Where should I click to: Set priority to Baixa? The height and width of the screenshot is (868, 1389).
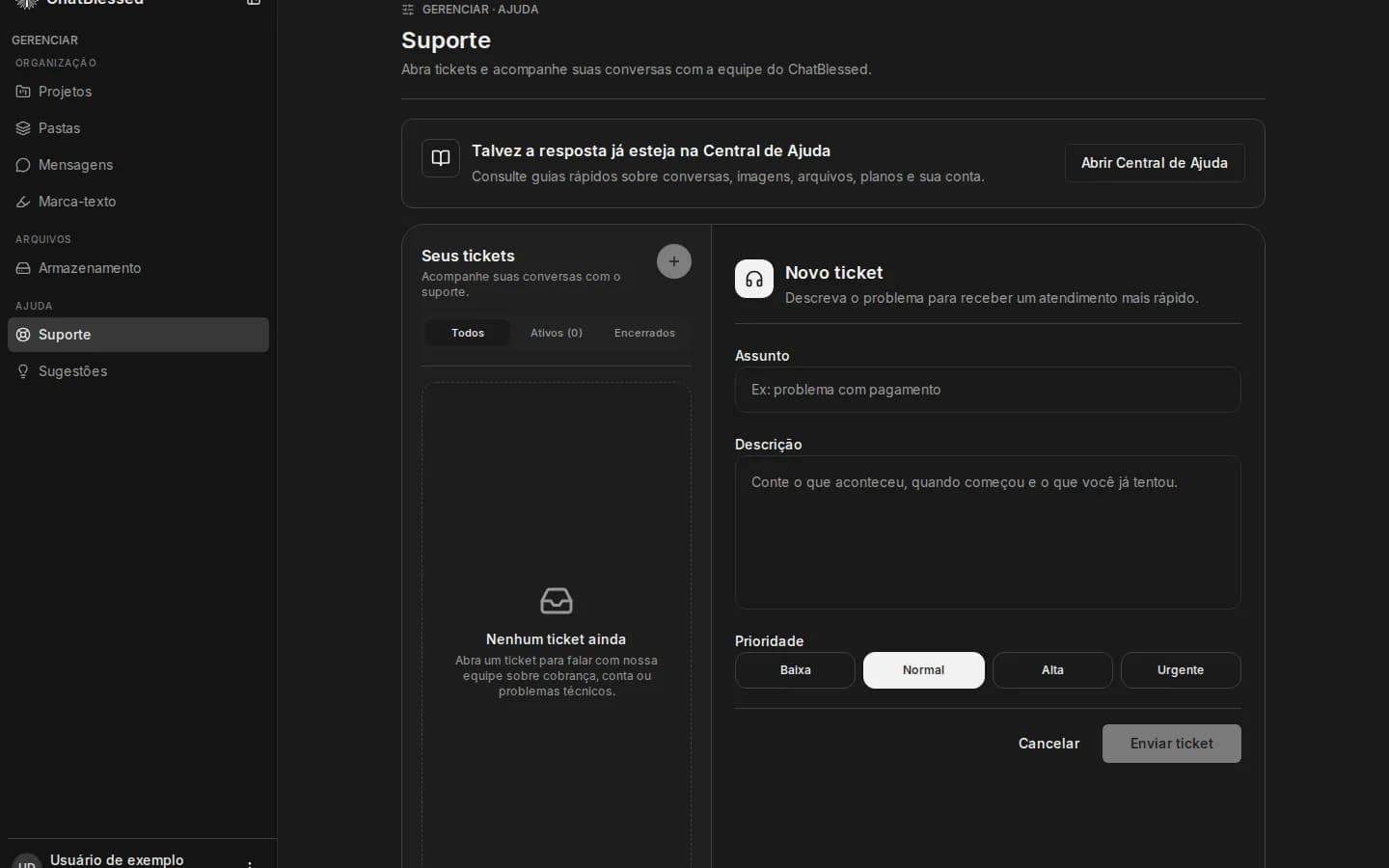pos(795,670)
